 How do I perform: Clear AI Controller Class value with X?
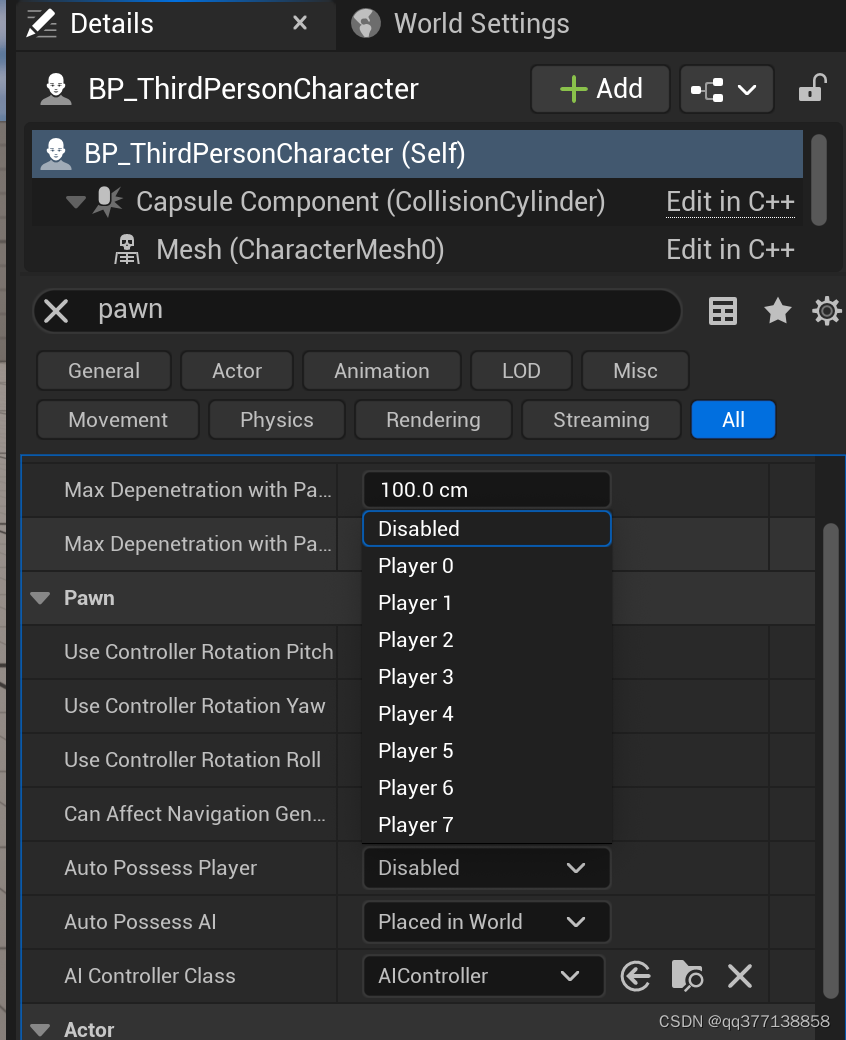coord(740,976)
